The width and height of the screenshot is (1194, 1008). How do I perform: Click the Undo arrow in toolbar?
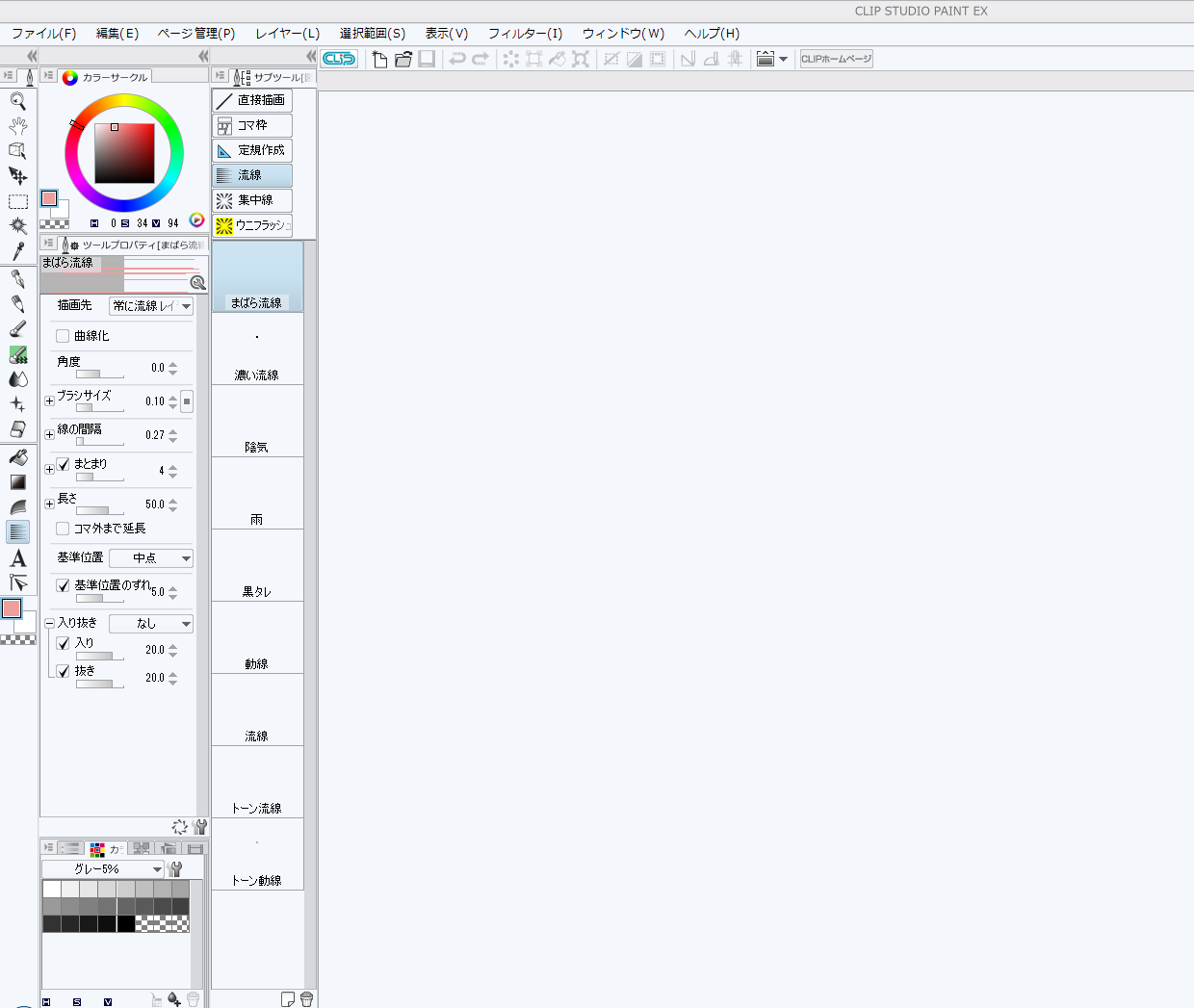(x=457, y=59)
